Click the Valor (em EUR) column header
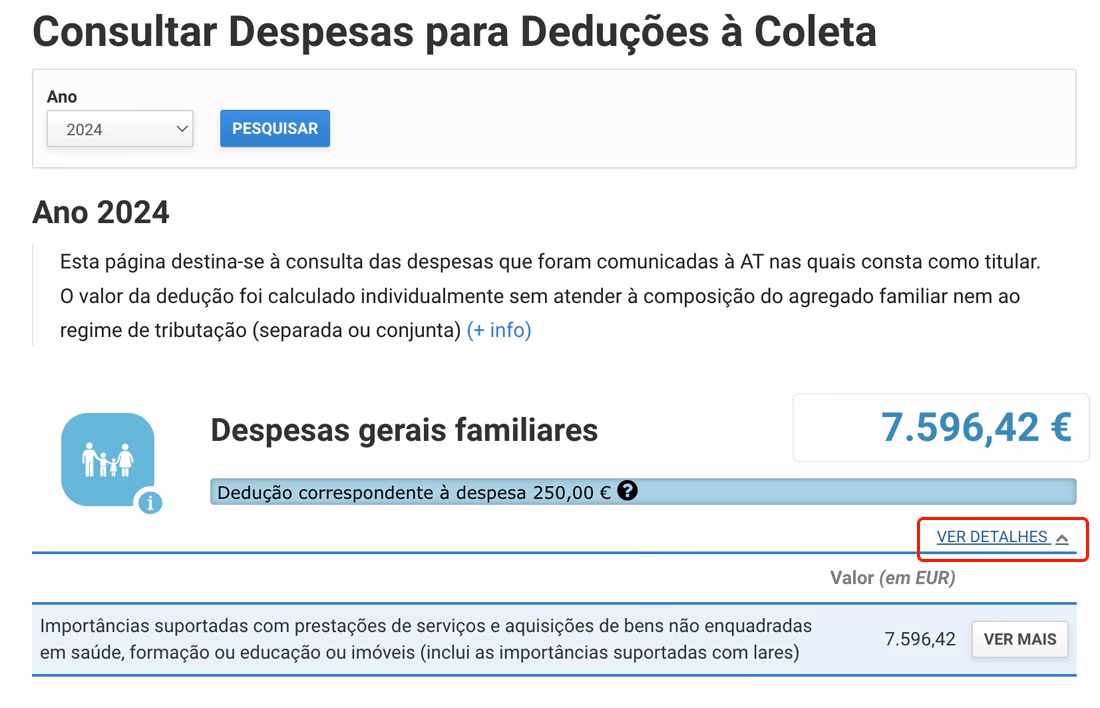1100x708 pixels. pyautogui.click(x=894, y=578)
